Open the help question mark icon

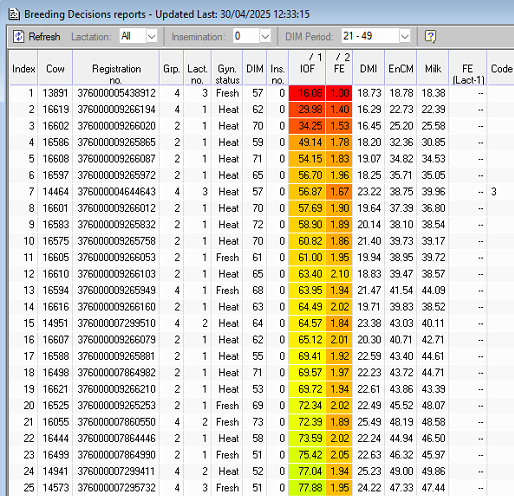point(430,36)
